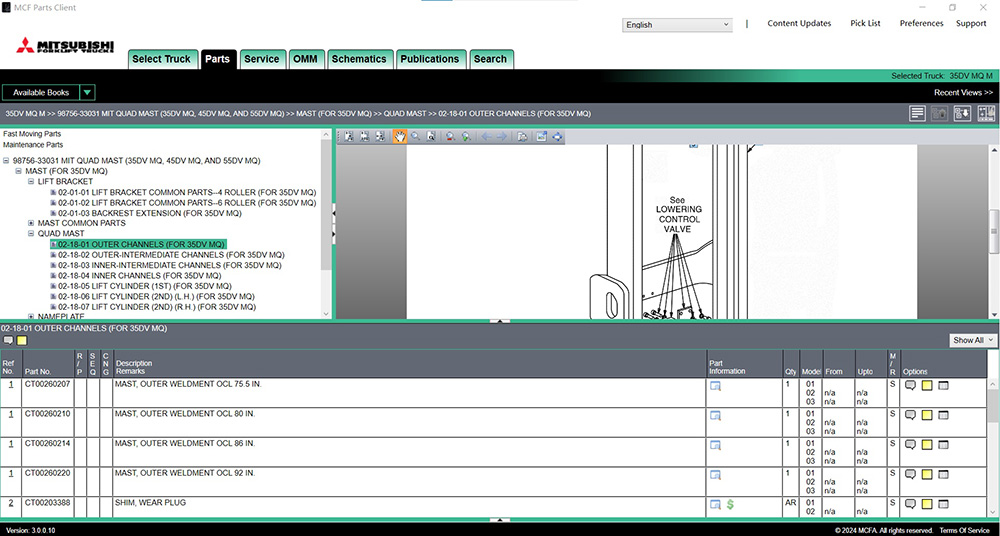Screen dimensions: 1000x536
Task: Click the table icon for CT00260214
Action: (943, 444)
